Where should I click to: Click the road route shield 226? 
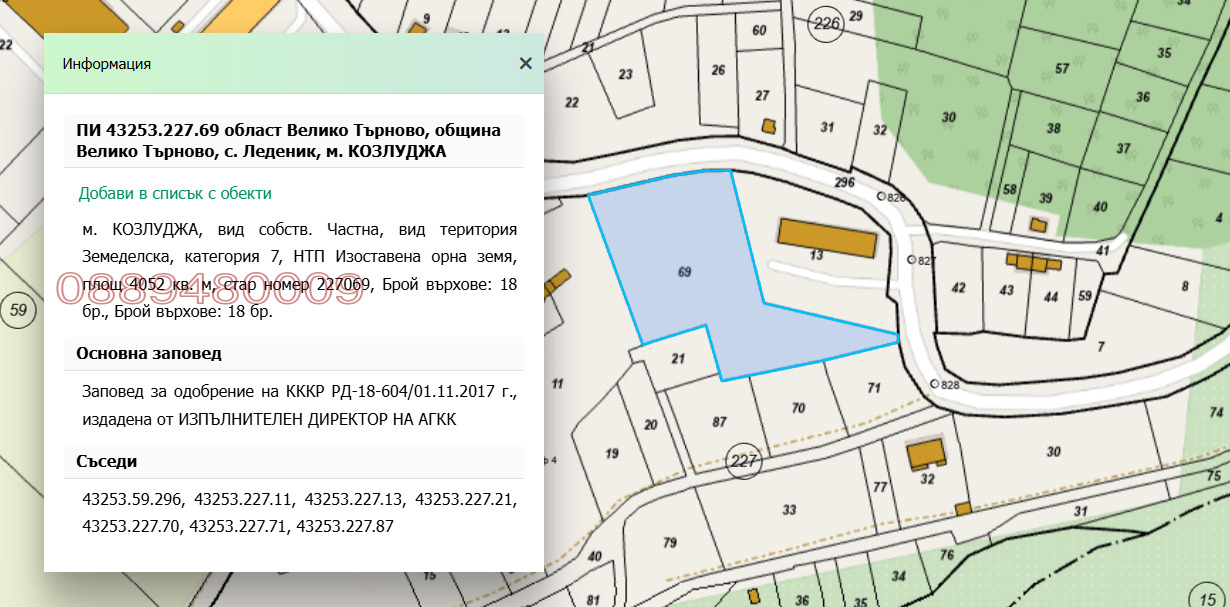[x=826, y=21]
